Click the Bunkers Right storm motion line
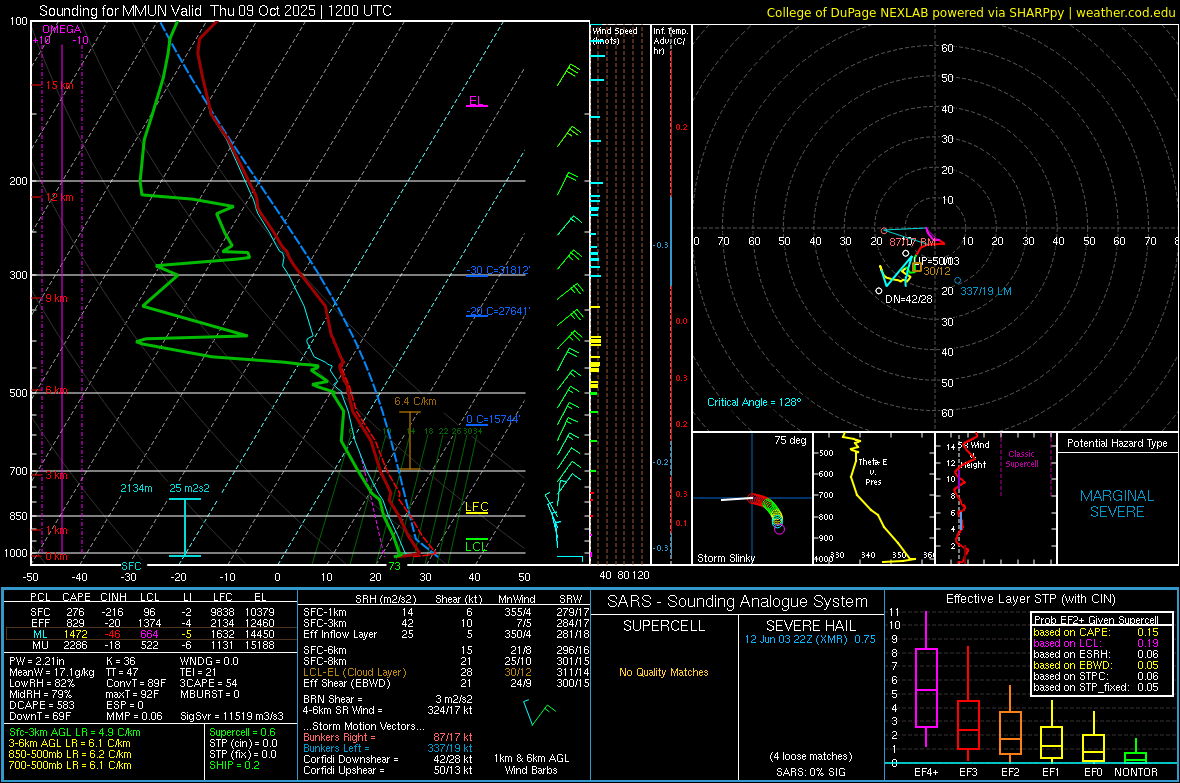This screenshot has height=783, width=1180. [388, 737]
